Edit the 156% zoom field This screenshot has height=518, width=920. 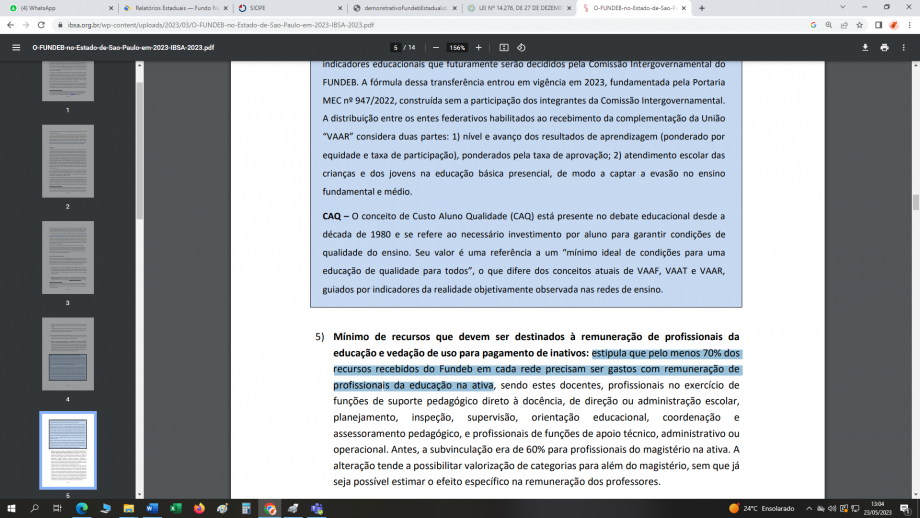point(457,48)
